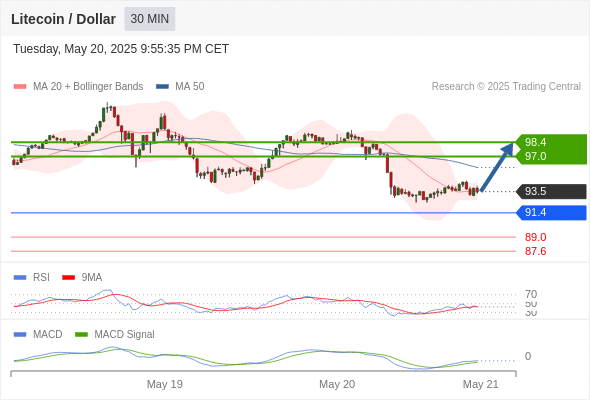Image resolution: width=590 pixels, height=400 pixels.
Task: Select the 98.4 green resistance tag
Action: pos(551,142)
